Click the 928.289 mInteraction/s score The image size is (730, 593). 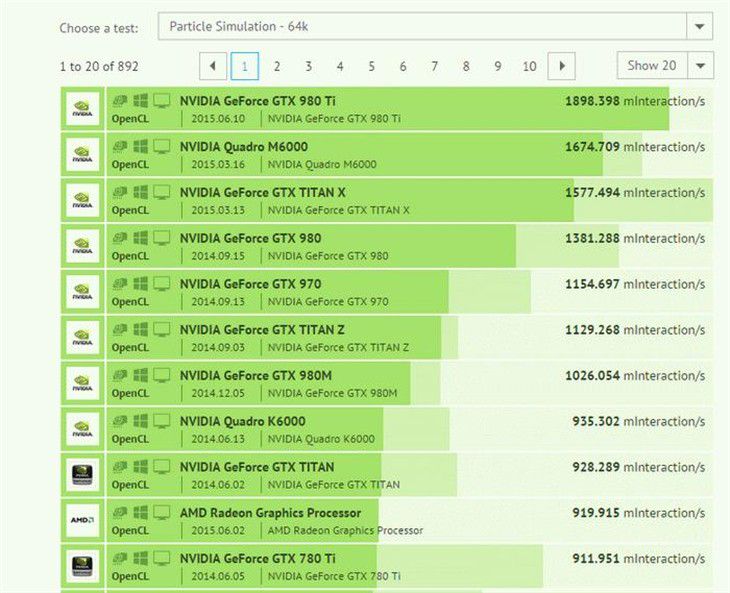click(639, 467)
